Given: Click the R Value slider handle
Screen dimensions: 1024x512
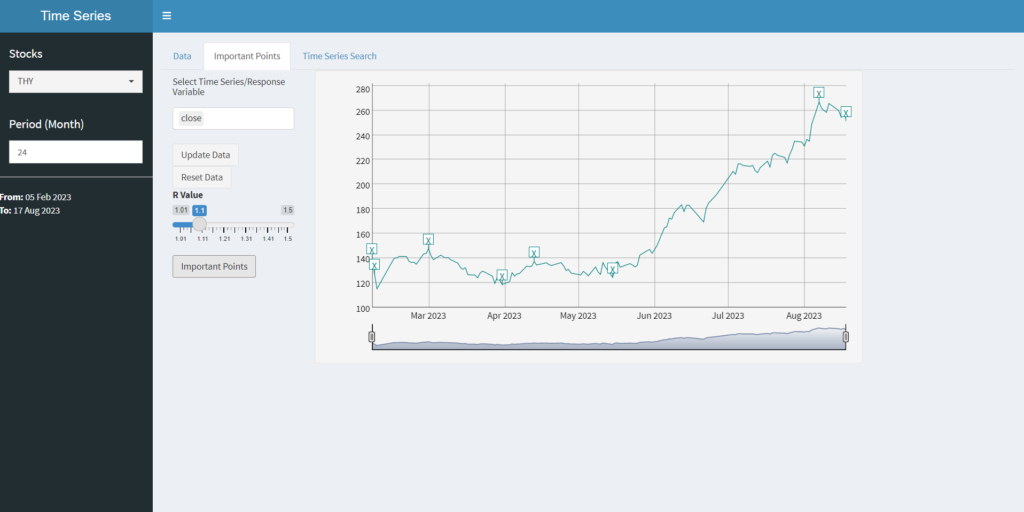Looking at the screenshot, I should coord(200,224).
